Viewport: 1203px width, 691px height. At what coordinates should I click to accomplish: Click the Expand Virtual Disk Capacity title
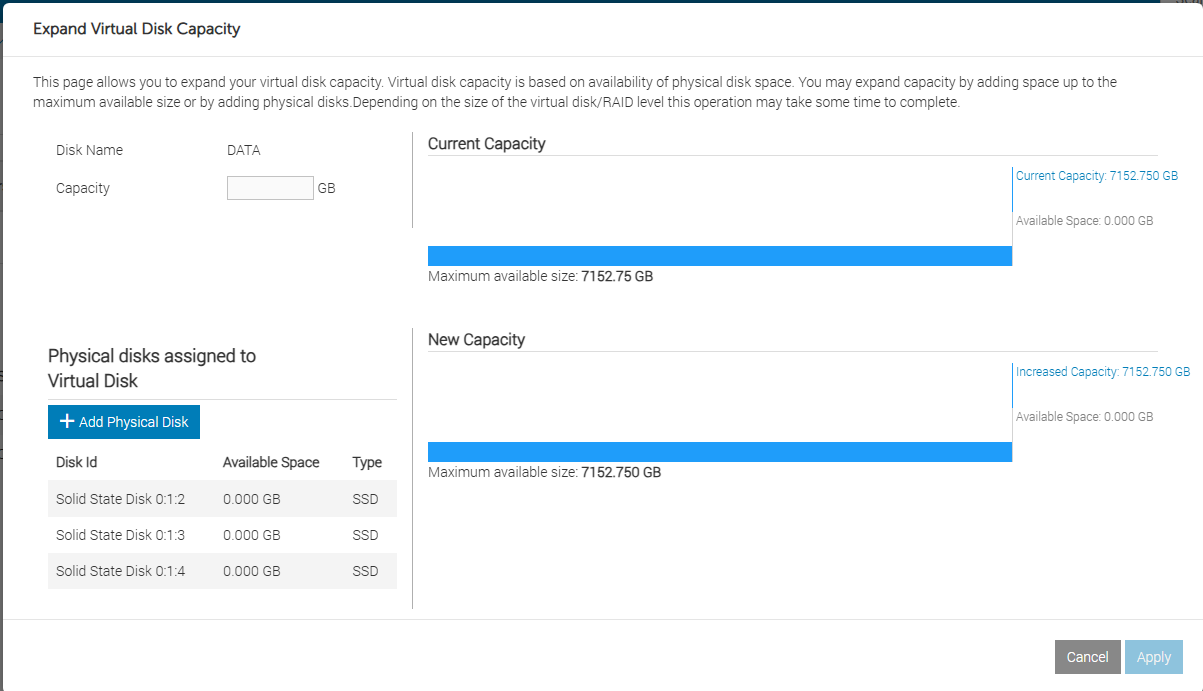coord(137,29)
